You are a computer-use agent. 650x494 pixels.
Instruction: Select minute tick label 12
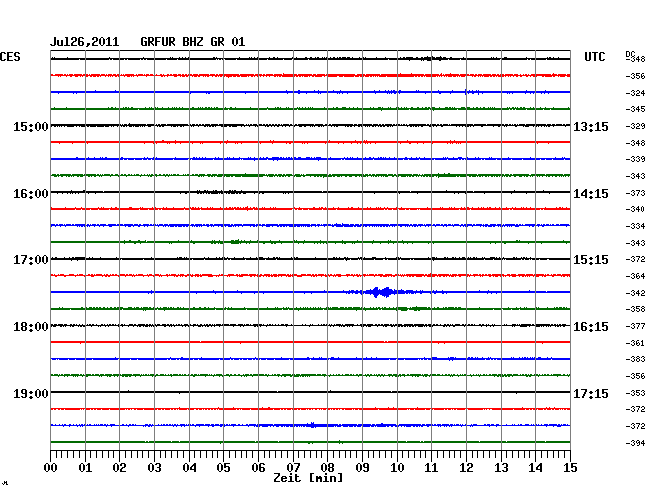coord(466,468)
